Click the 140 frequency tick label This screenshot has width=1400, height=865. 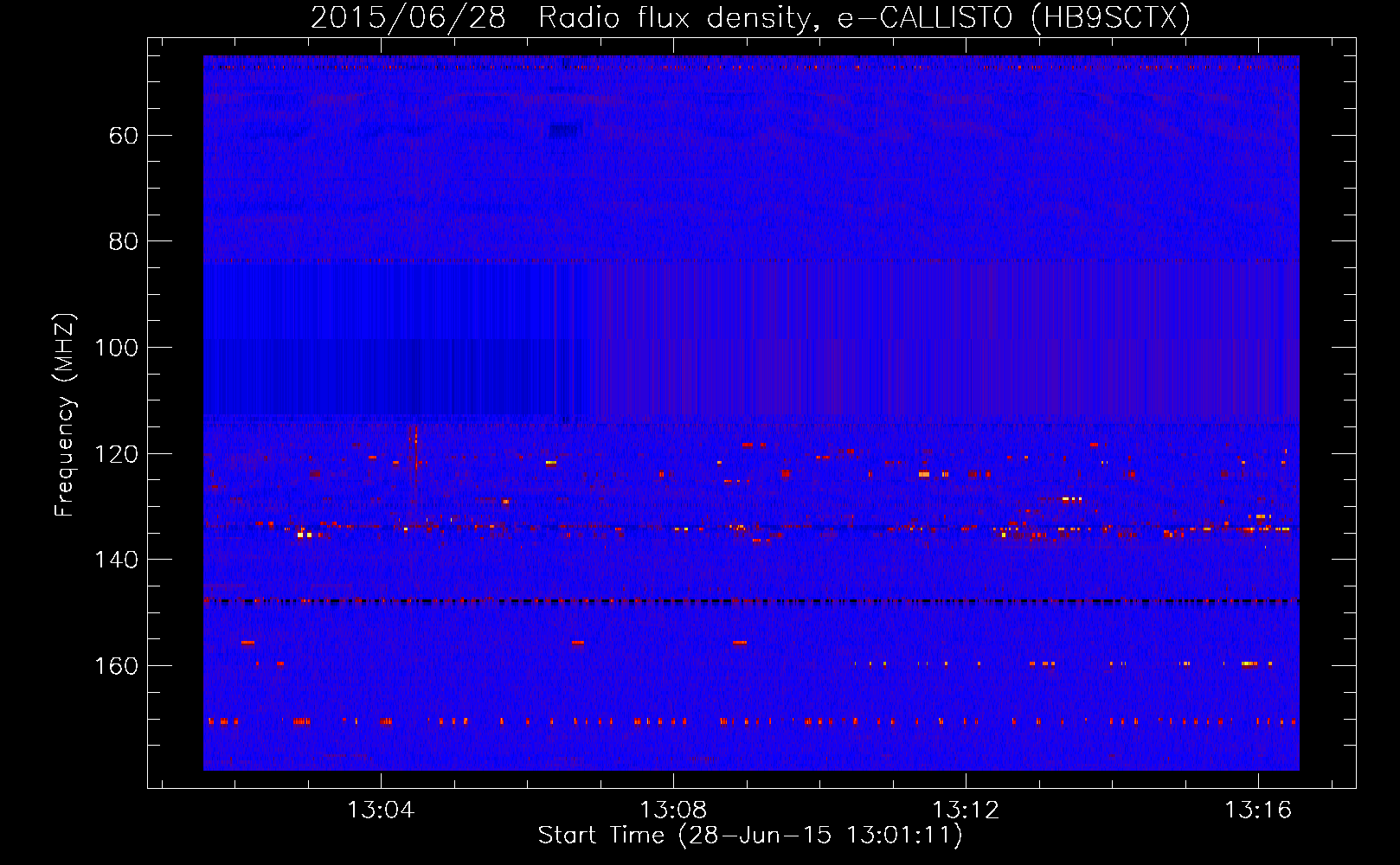[116, 560]
